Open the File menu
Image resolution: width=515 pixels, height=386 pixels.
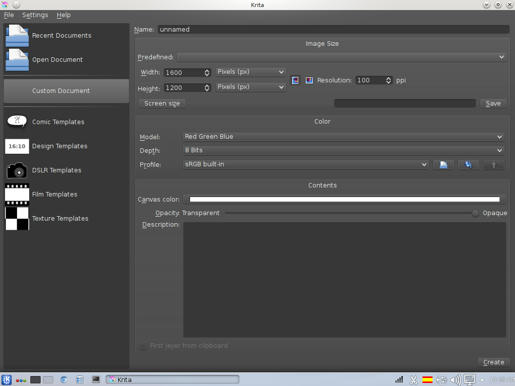(9, 15)
